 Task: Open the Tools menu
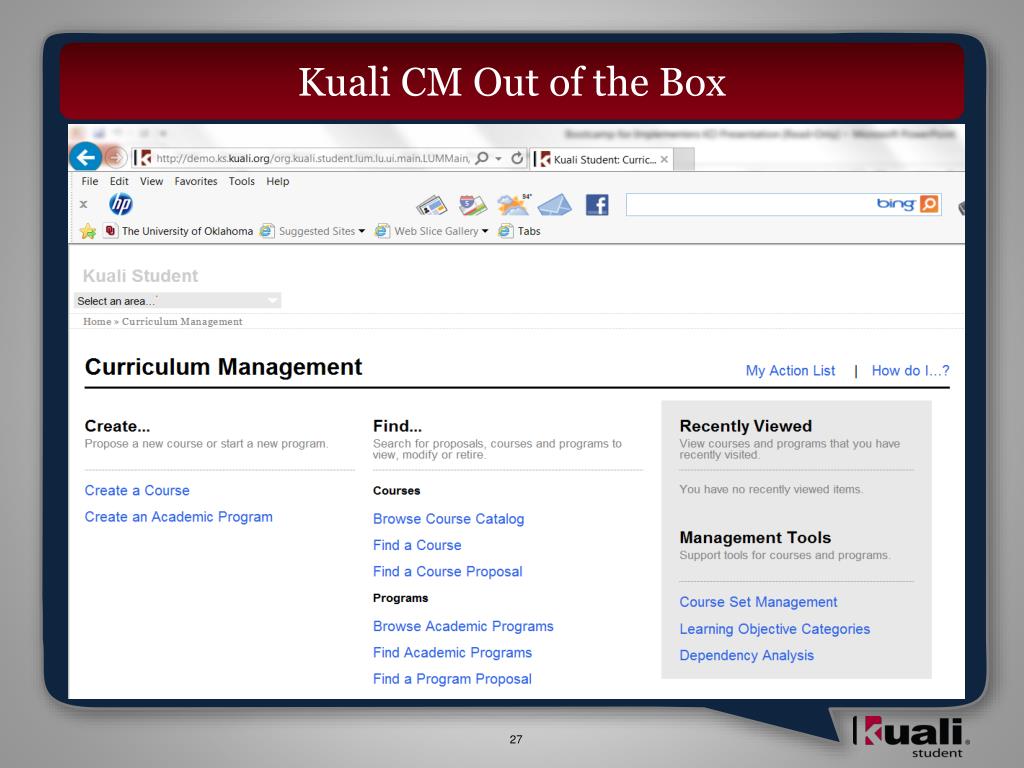(x=242, y=182)
